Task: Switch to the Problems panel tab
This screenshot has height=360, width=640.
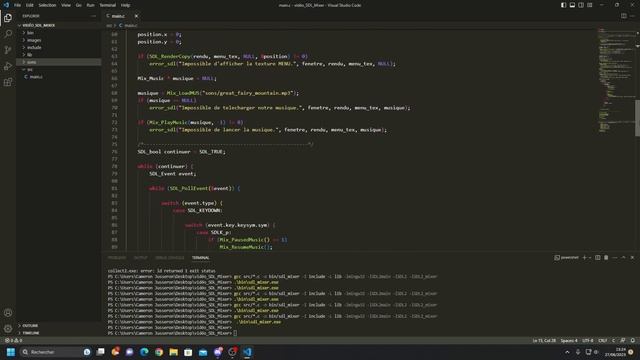Action: coord(117,258)
